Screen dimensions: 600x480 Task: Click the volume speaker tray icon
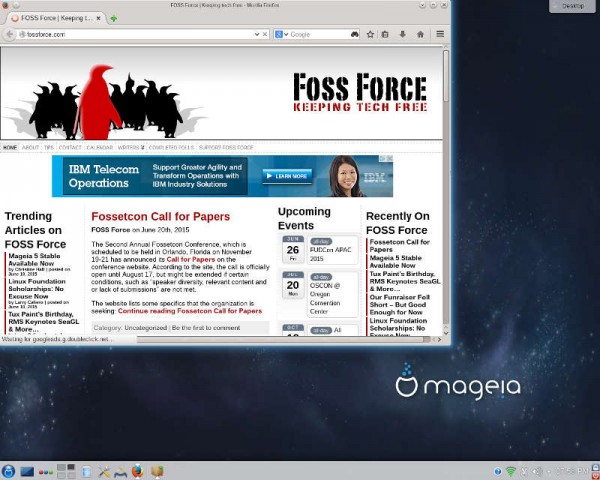point(538,471)
